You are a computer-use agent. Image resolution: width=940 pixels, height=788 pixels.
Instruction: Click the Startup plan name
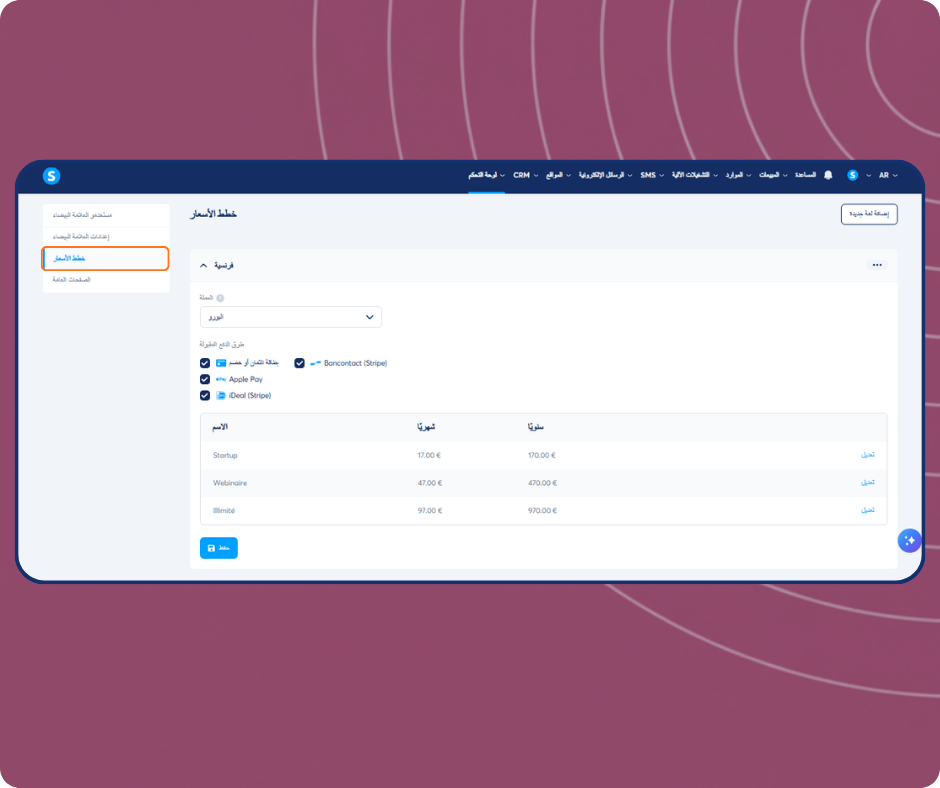pyautogui.click(x=225, y=456)
